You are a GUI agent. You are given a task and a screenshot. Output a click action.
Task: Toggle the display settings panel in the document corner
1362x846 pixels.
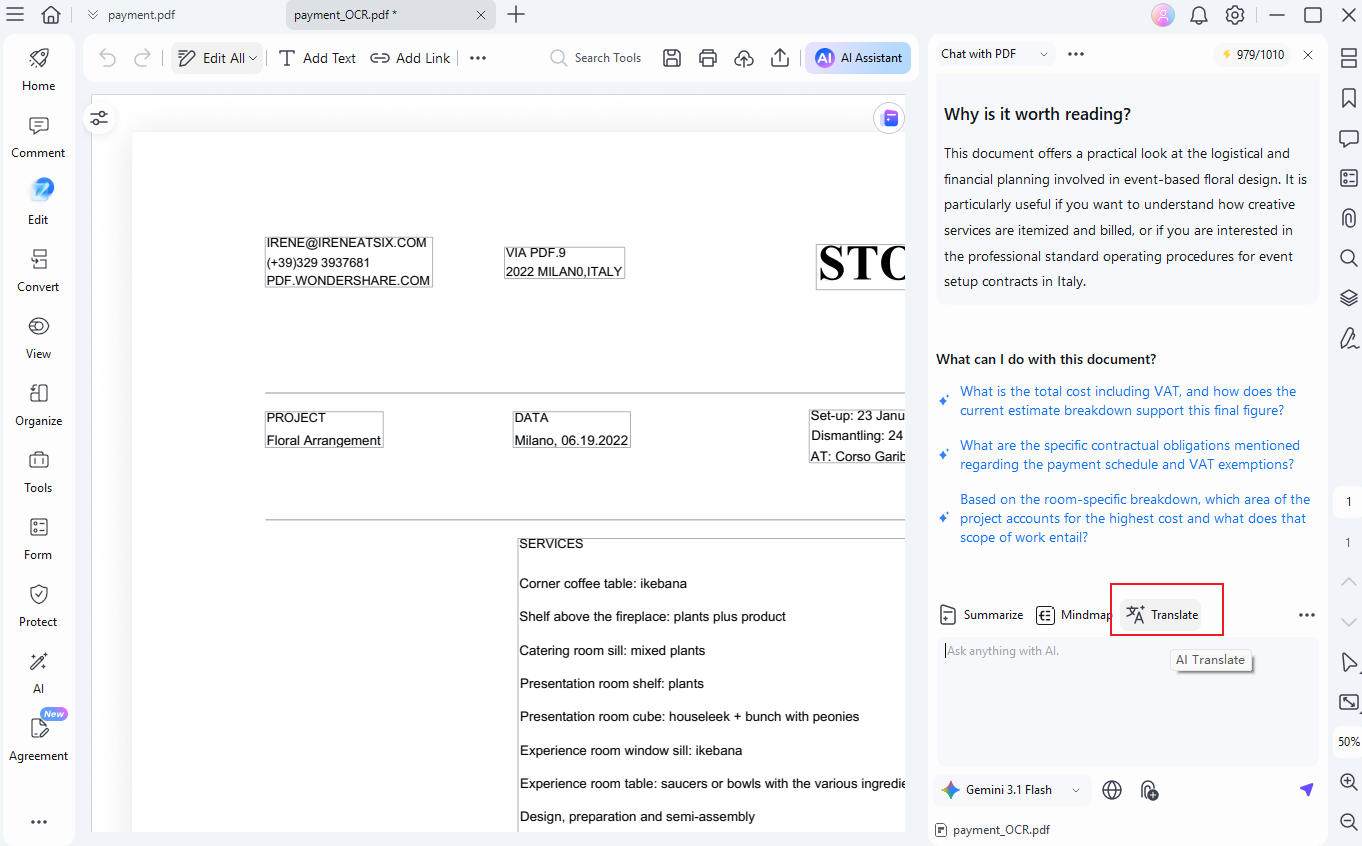(99, 119)
